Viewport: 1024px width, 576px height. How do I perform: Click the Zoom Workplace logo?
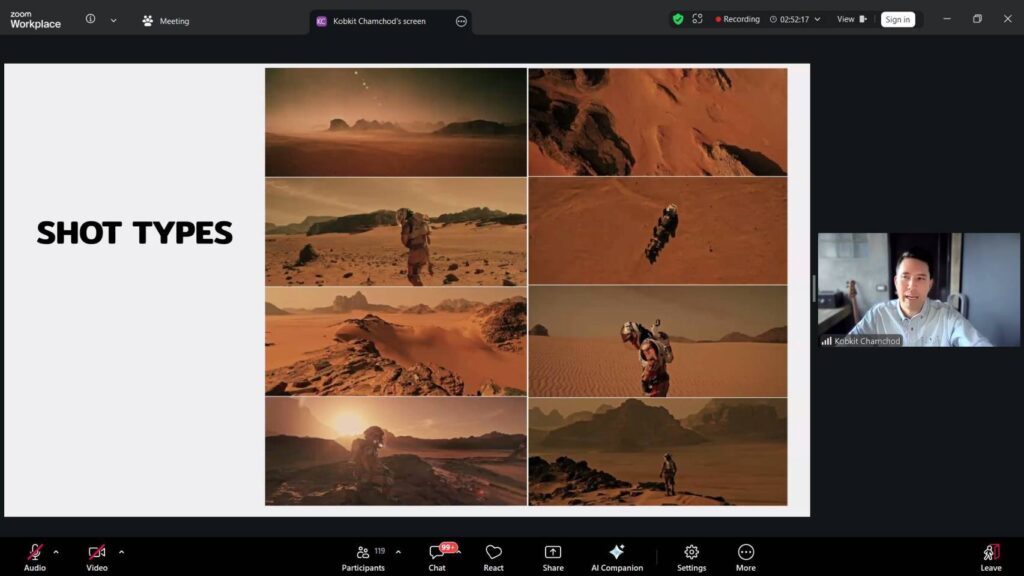(35, 20)
